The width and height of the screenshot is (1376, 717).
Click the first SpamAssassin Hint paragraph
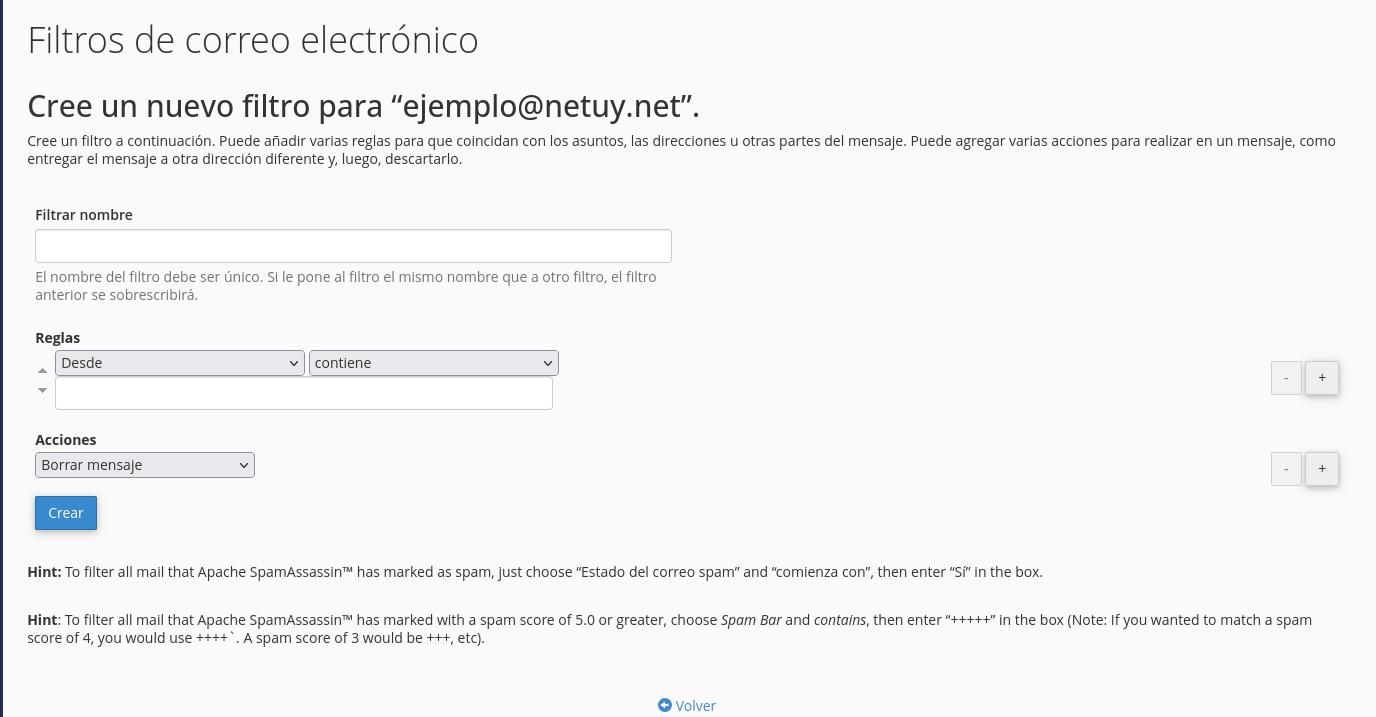535,573
